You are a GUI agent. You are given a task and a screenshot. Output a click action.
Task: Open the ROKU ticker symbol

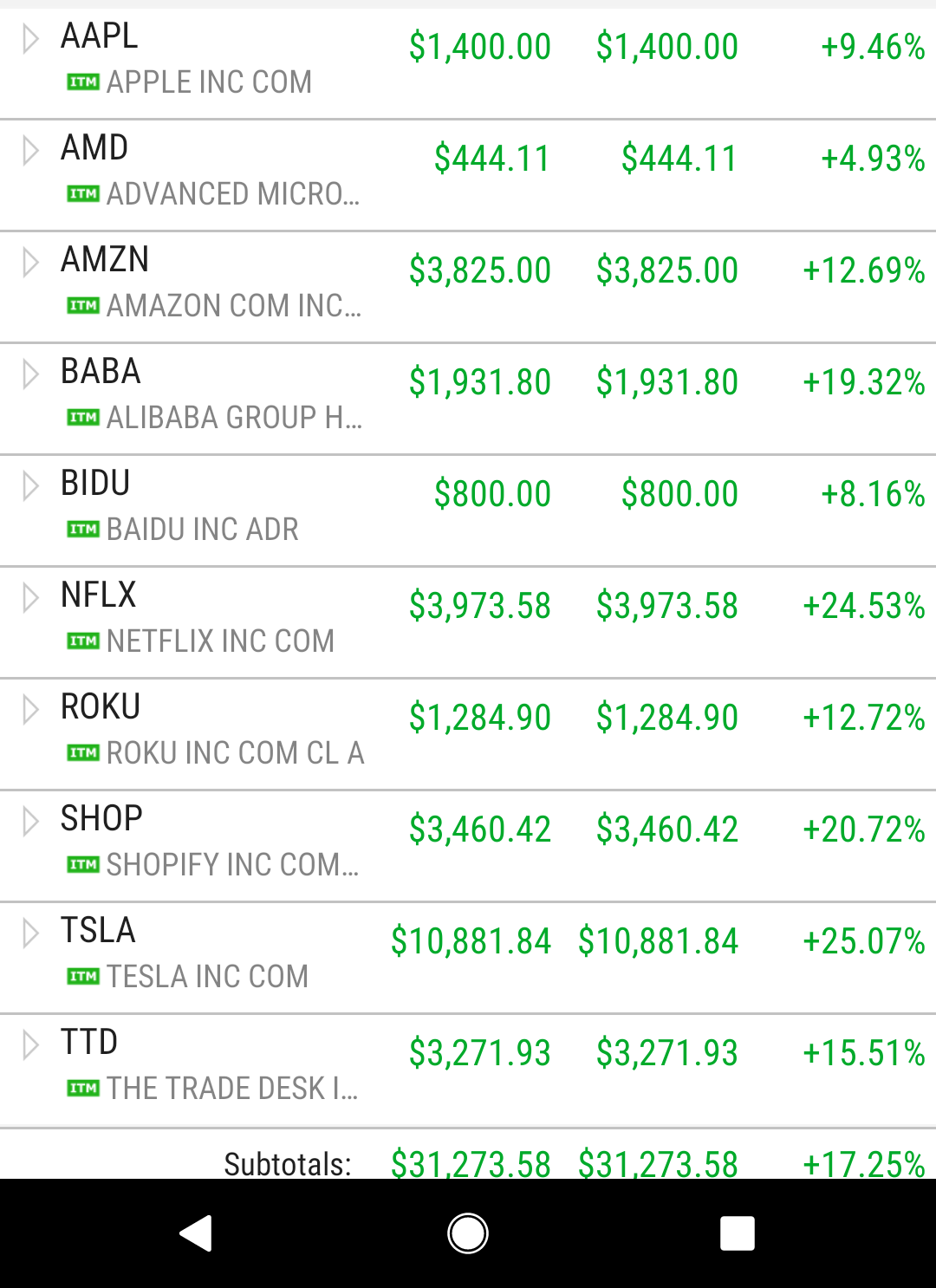(x=101, y=706)
